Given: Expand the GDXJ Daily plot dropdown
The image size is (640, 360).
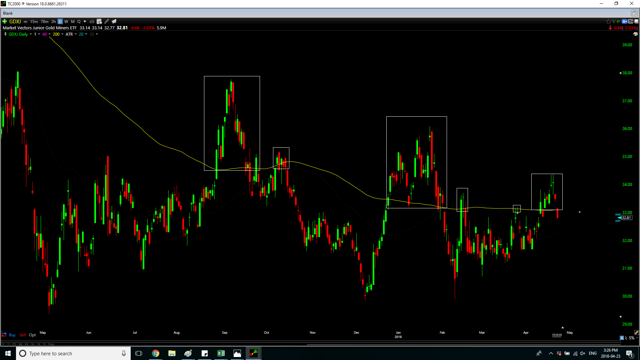Looking at the screenshot, I should [31, 34].
